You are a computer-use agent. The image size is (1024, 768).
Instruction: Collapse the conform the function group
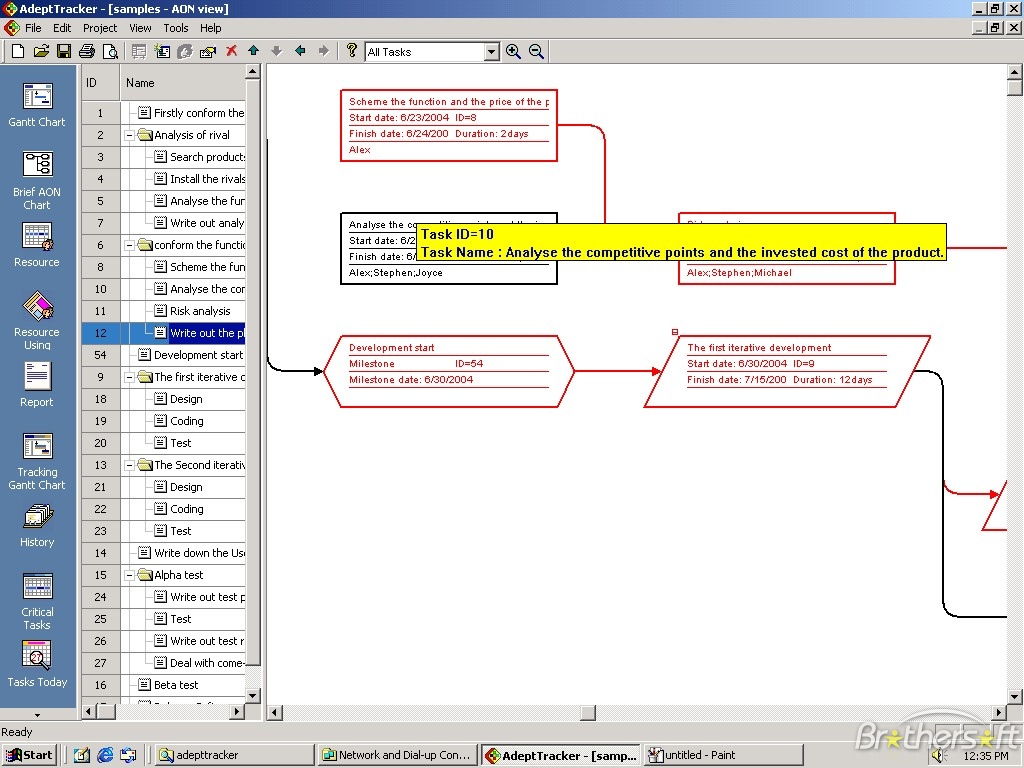(x=130, y=245)
